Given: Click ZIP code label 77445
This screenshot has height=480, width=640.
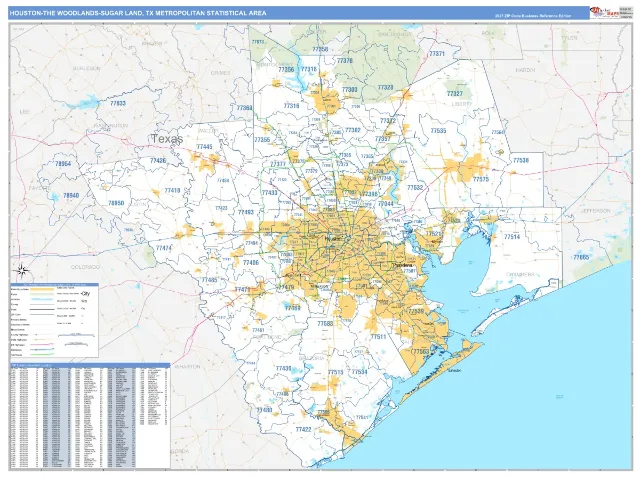Looking at the screenshot, I should [x=204, y=147].
